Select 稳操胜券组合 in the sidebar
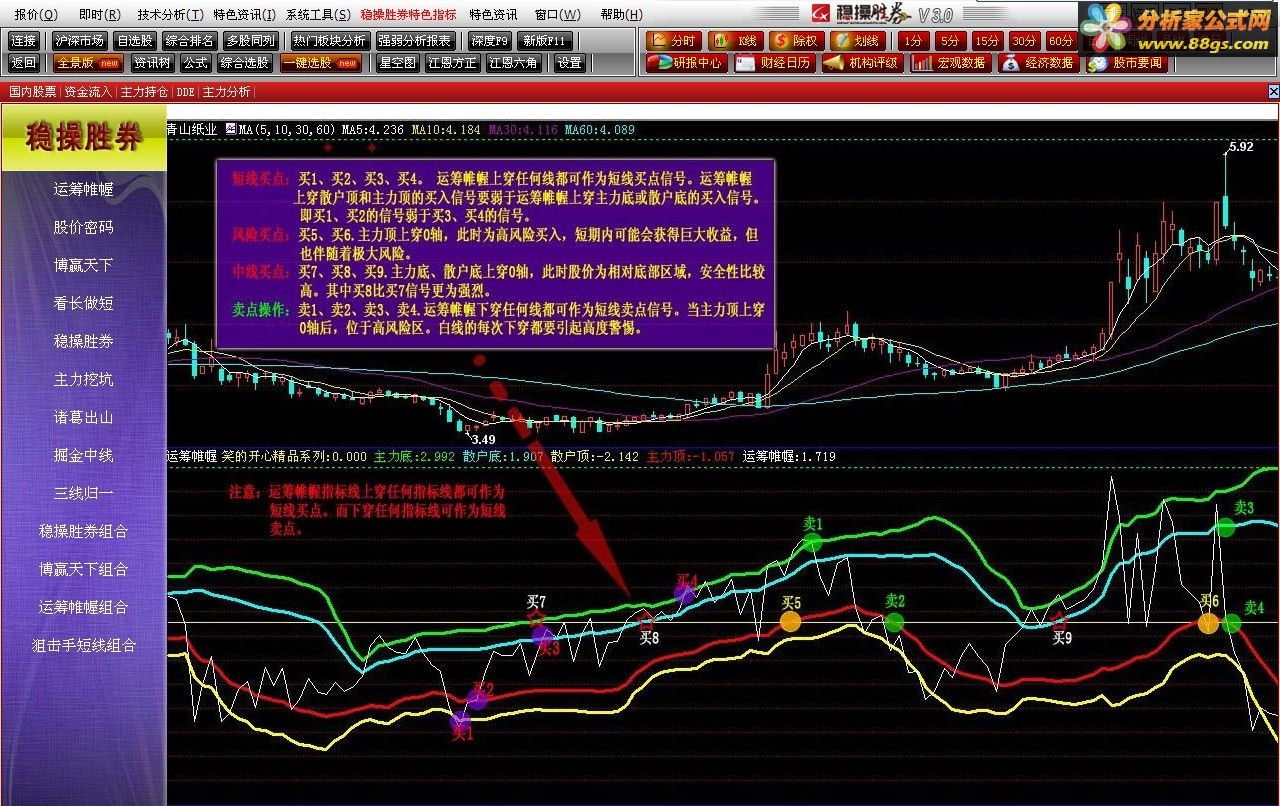1280x806 pixels. [83, 531]
